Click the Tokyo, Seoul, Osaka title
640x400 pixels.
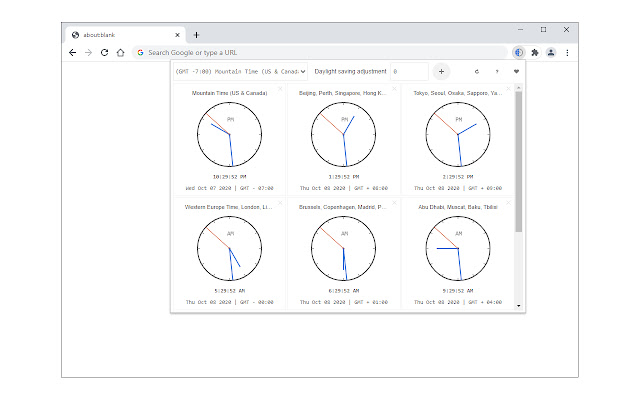point(458,93)
